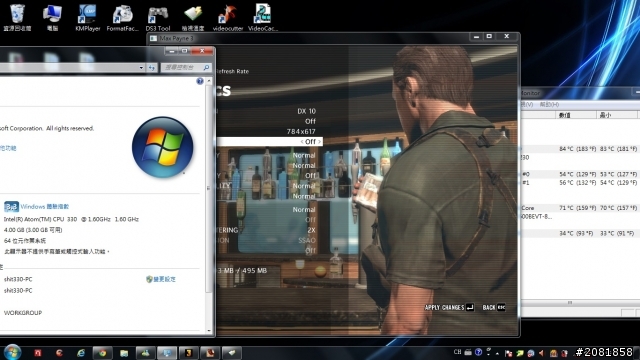
Task: Click the Windows Start orb
Action: tap(12, 352)
